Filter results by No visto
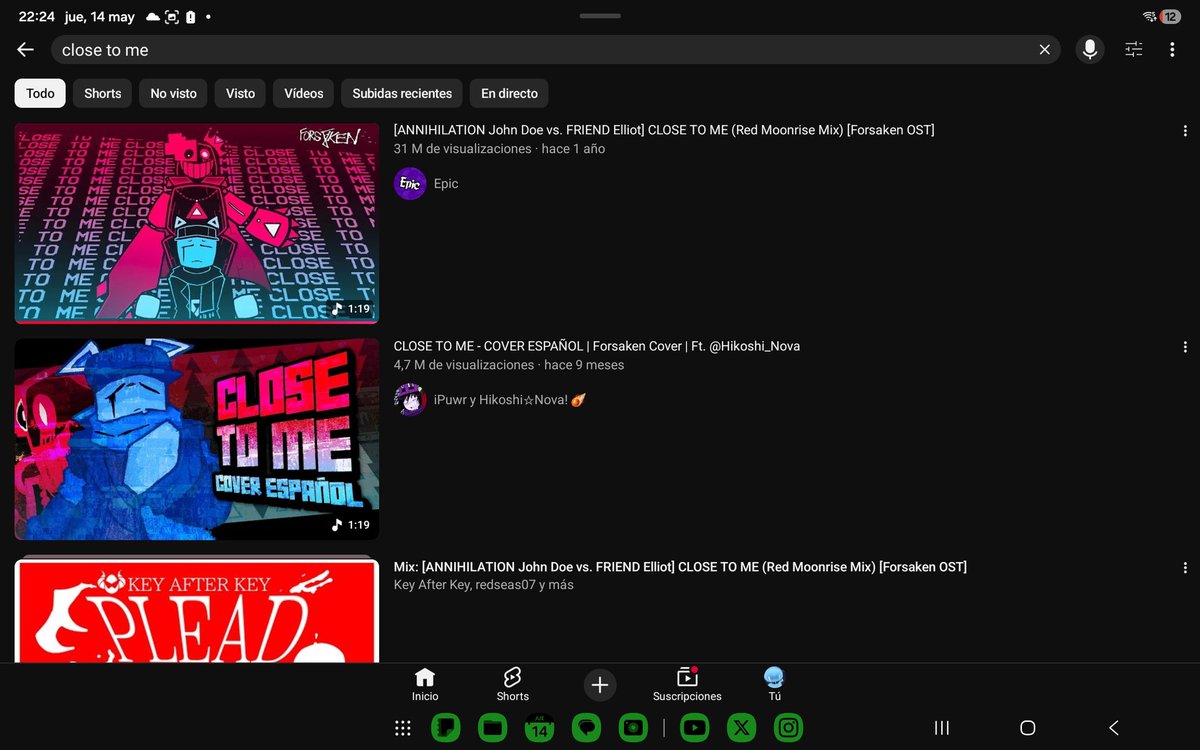The width and height of the screenshot is (1200, 750). [174, 93]
